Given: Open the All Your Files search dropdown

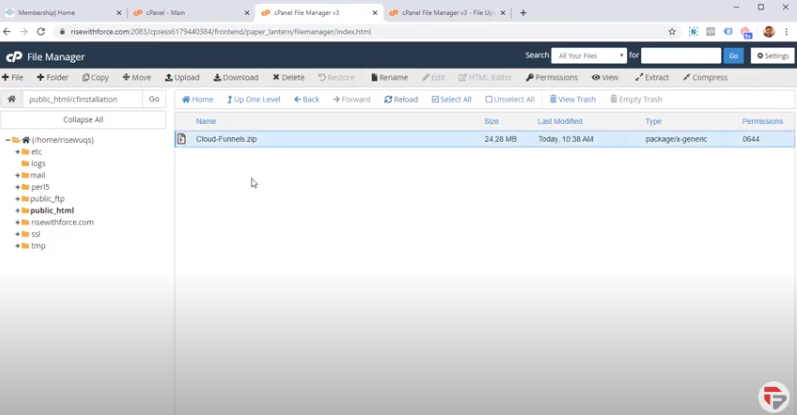Looking at the screenshot, I should pos(590,56).
